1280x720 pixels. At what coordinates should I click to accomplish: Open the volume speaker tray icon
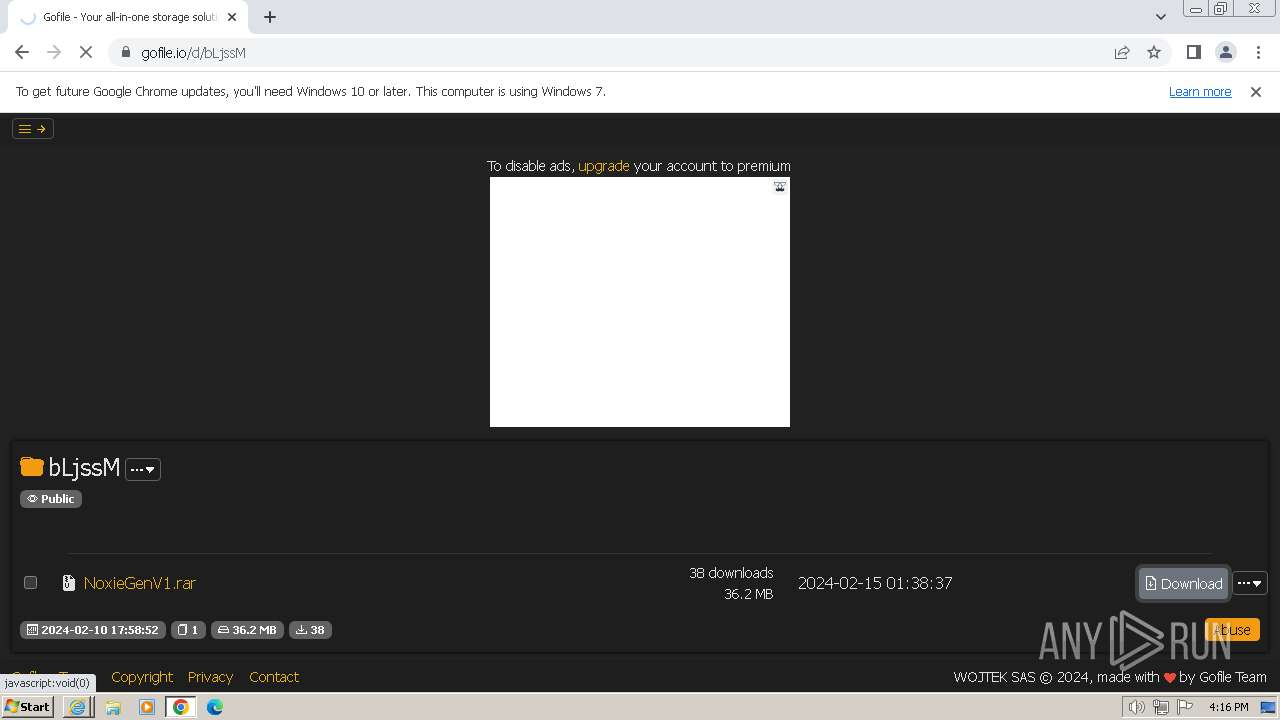[1136, 707]
